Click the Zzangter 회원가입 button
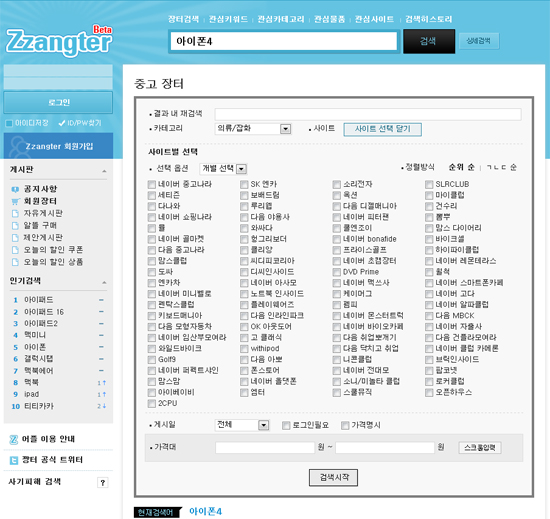This screenshot has height=519, width=550. (58, 146)
